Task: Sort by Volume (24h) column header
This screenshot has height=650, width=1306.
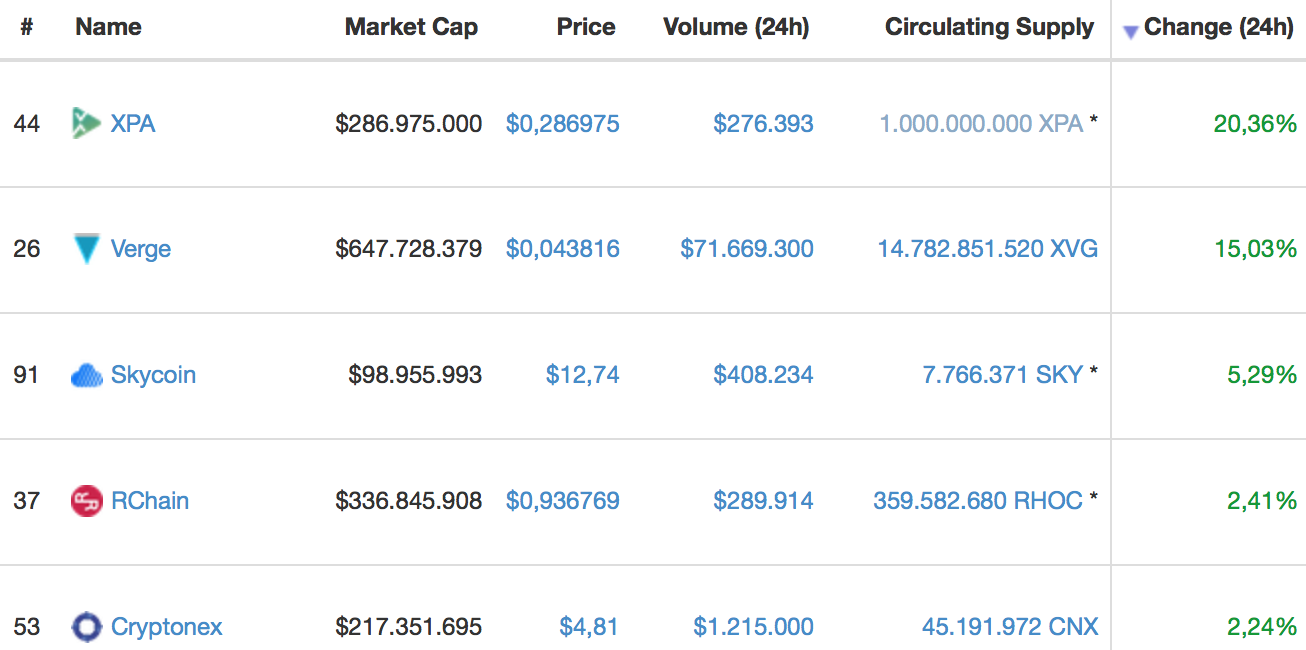Action: coord(736,27)
